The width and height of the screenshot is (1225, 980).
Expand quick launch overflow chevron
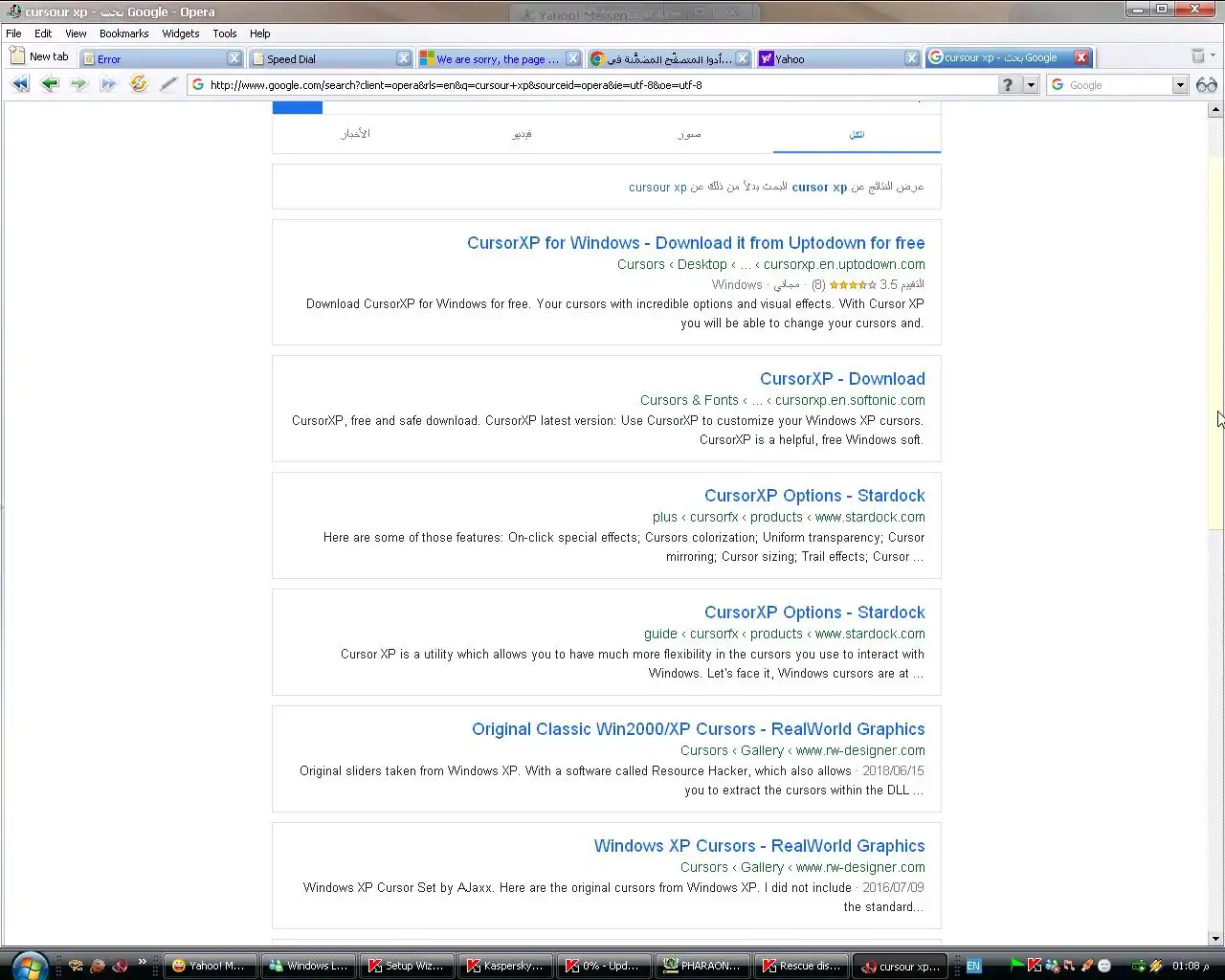(x=142, y=961)
